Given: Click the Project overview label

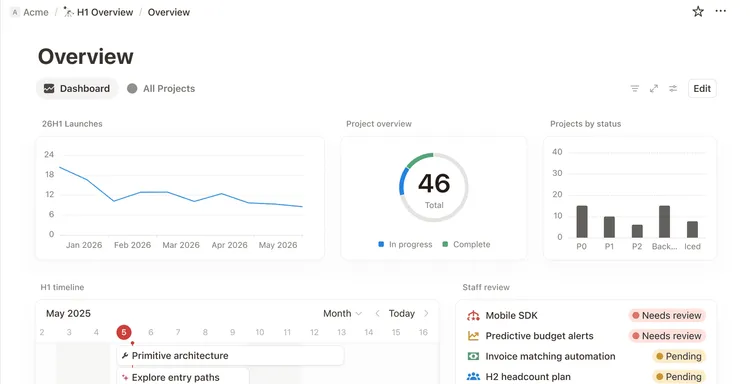Looking at the screenshot, I should coord(379,124).
